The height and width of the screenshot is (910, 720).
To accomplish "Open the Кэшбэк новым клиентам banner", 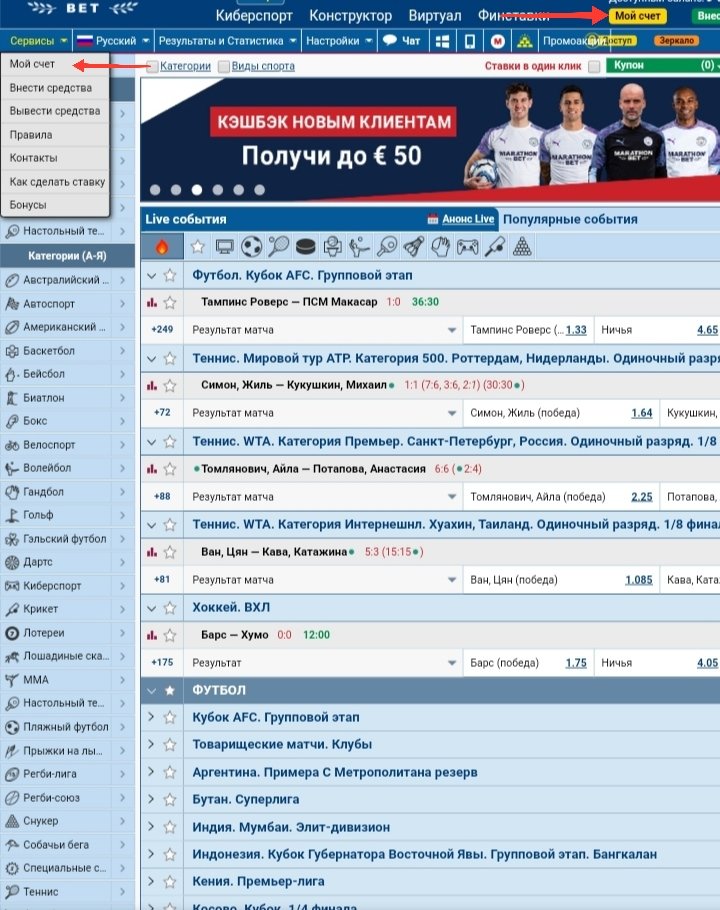I will tap(430, 140).
